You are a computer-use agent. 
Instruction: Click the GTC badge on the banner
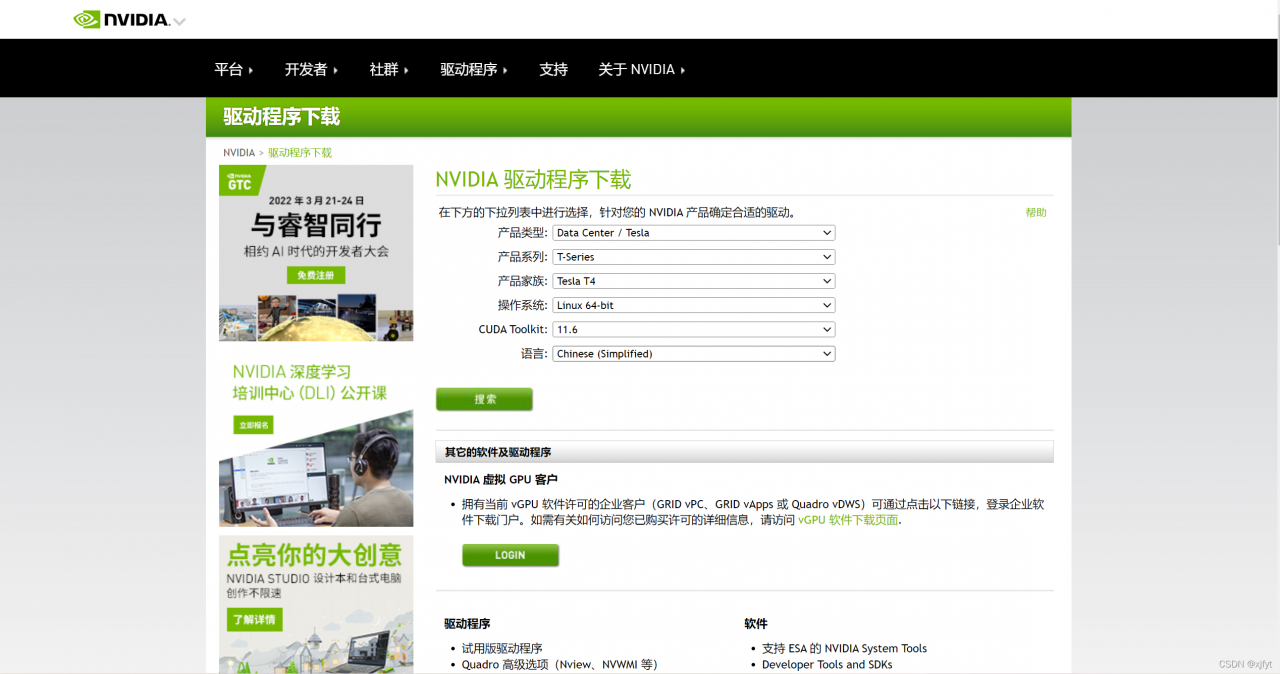pyautogui.click(x=241, y=181)
